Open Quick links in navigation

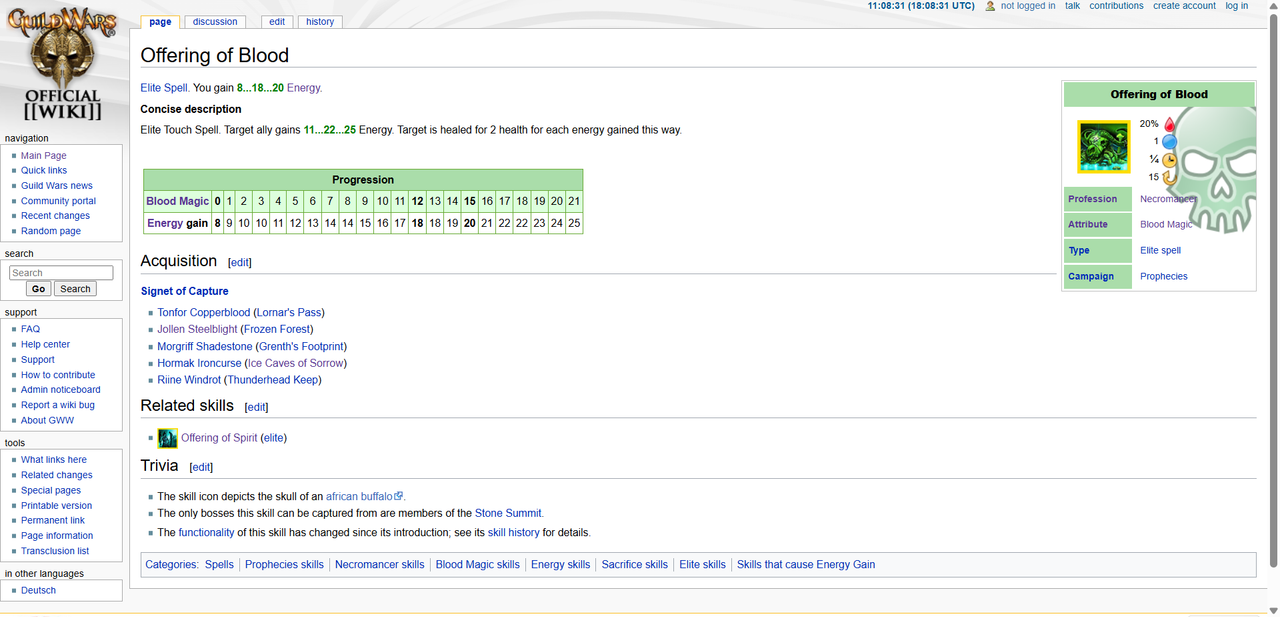point(44,171)
